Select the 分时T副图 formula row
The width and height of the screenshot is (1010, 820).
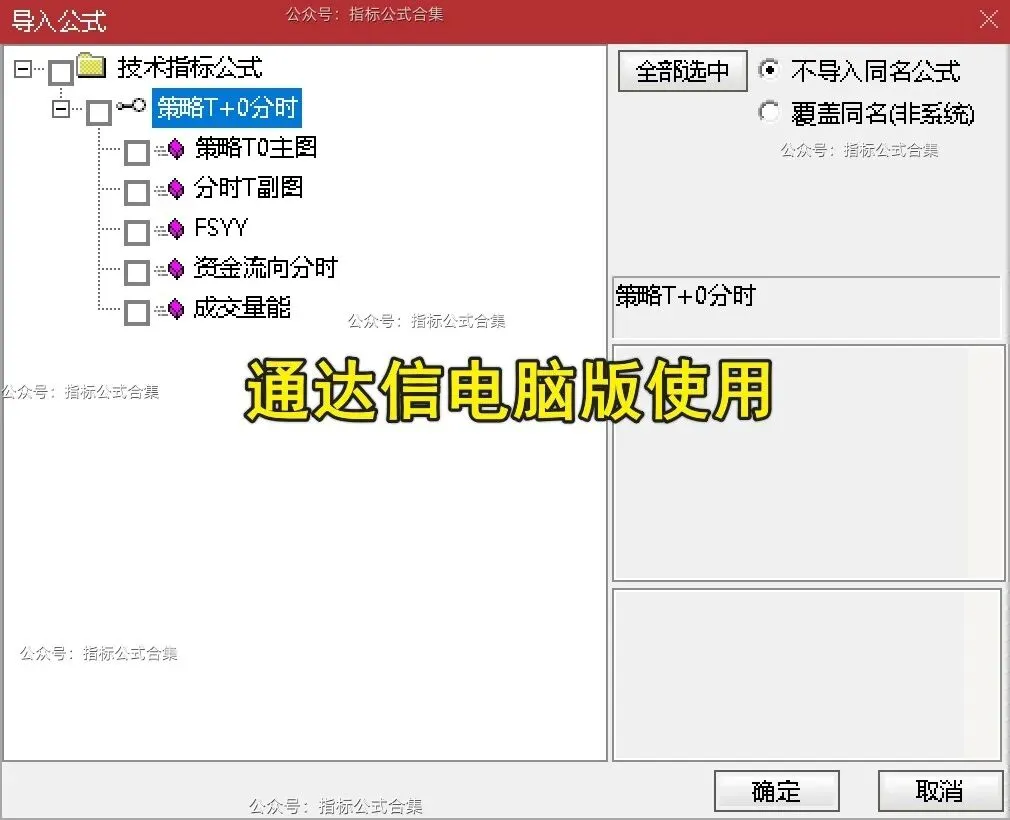[249, 188]
